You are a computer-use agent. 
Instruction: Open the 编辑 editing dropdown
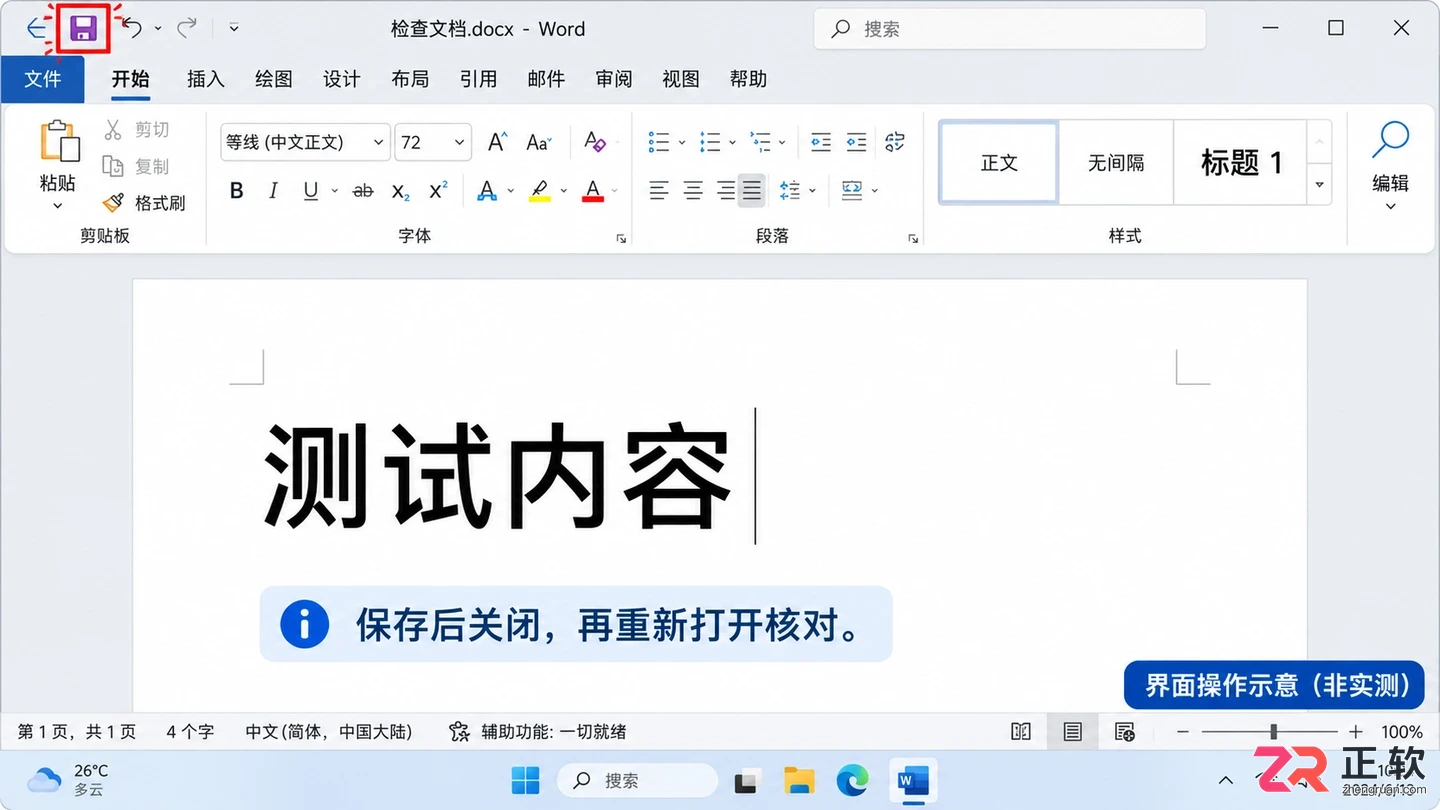coord(1390,166)
